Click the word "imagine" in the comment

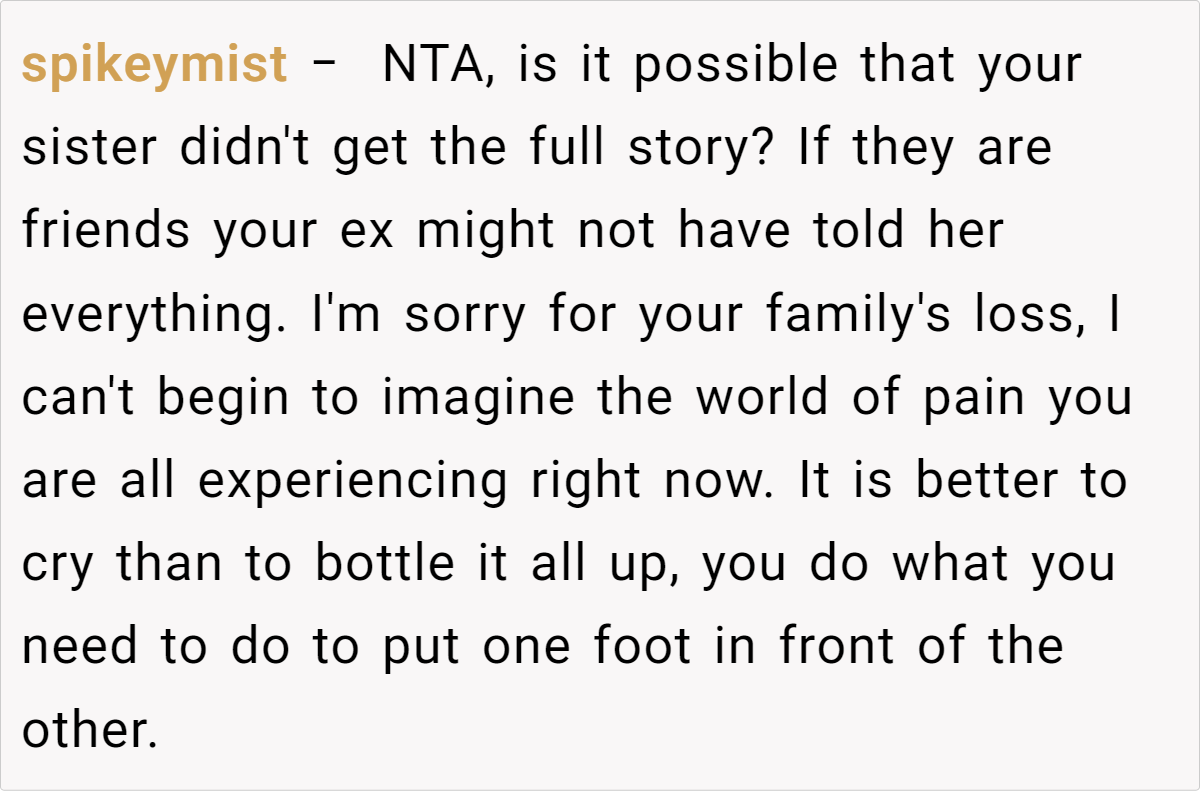(x=478, y=398)
